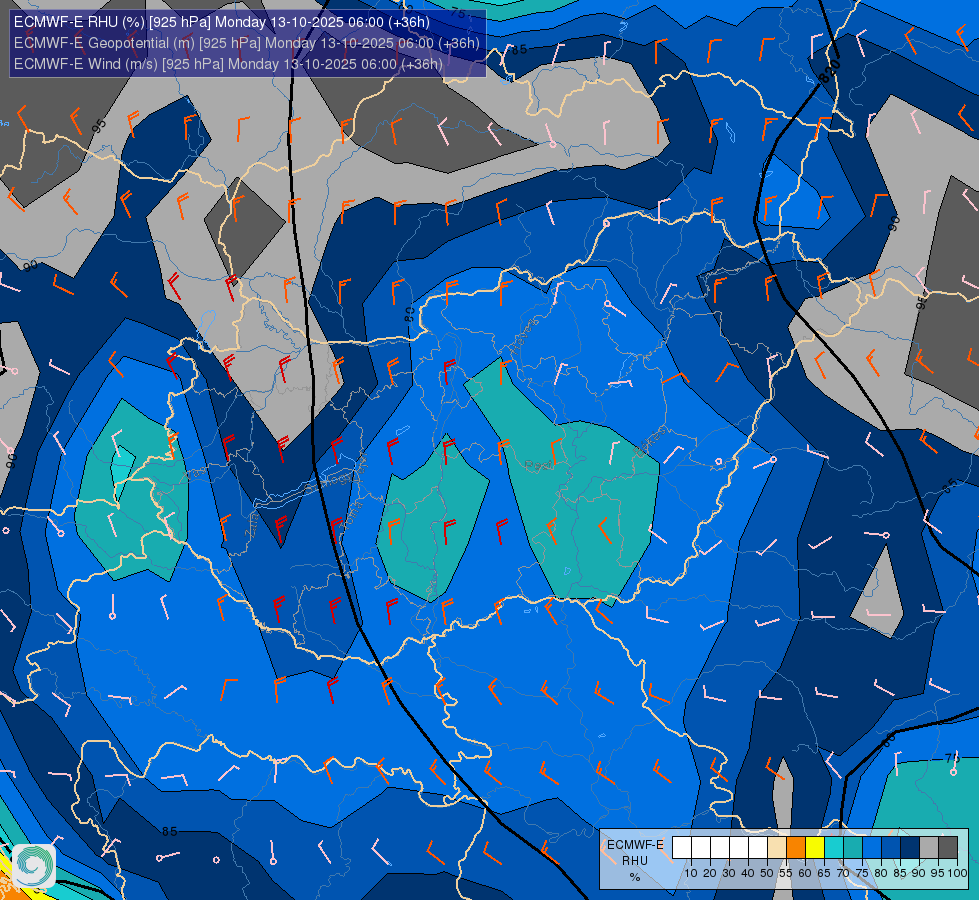Click the ECMWF-E label in the legend
The height and width of the screenshot is (900, 979).
[636, 844]
